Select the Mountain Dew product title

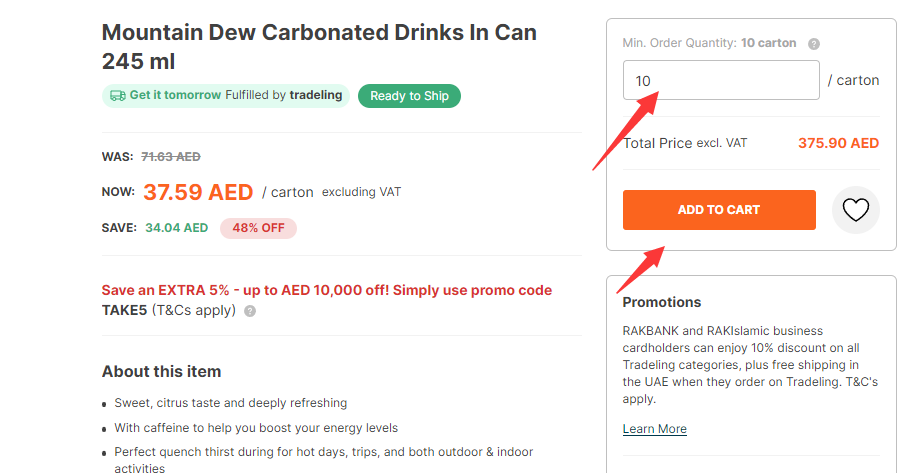coord(319,46)
